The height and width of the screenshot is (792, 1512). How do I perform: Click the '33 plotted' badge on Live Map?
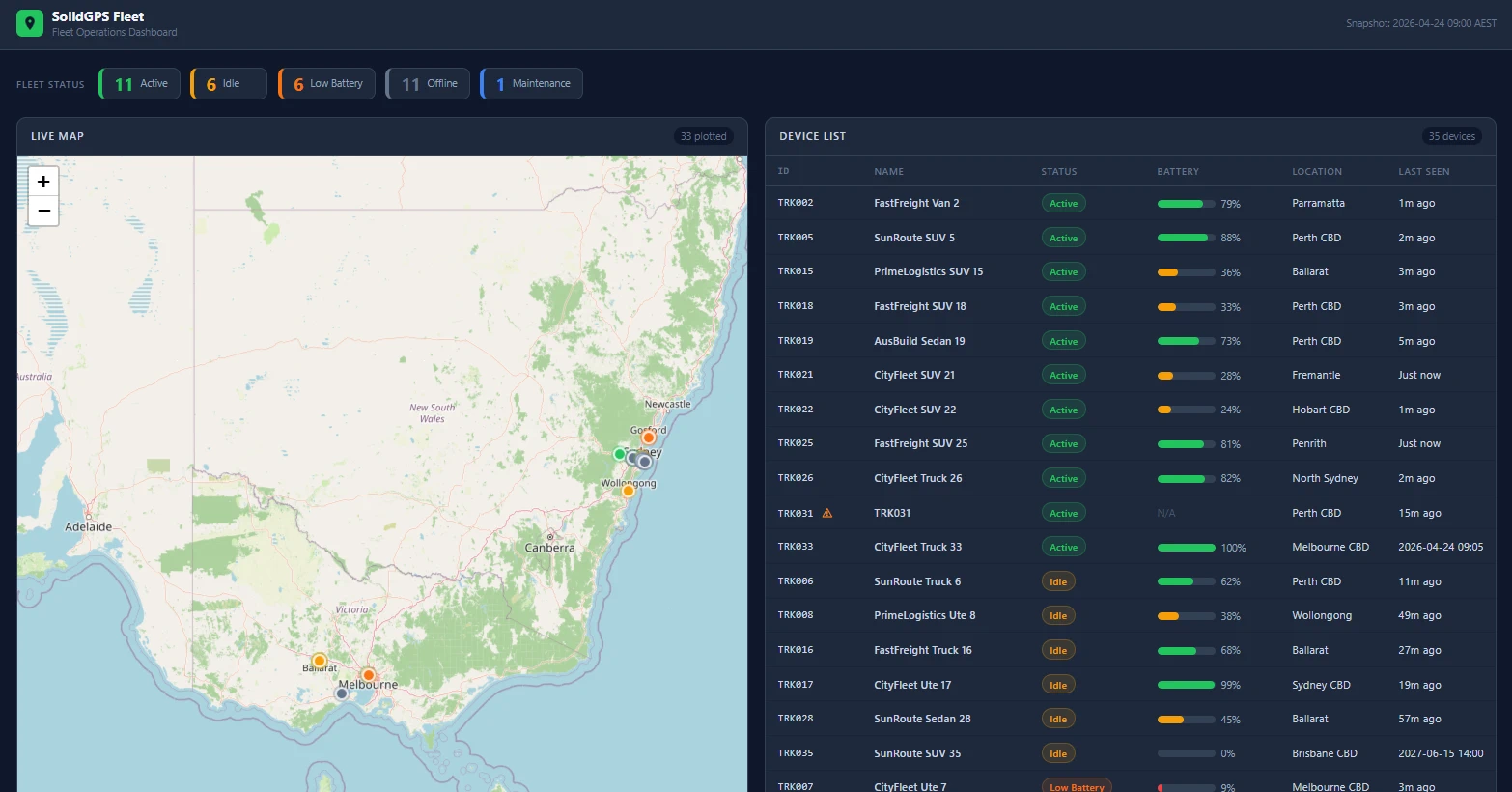(703, 136)
